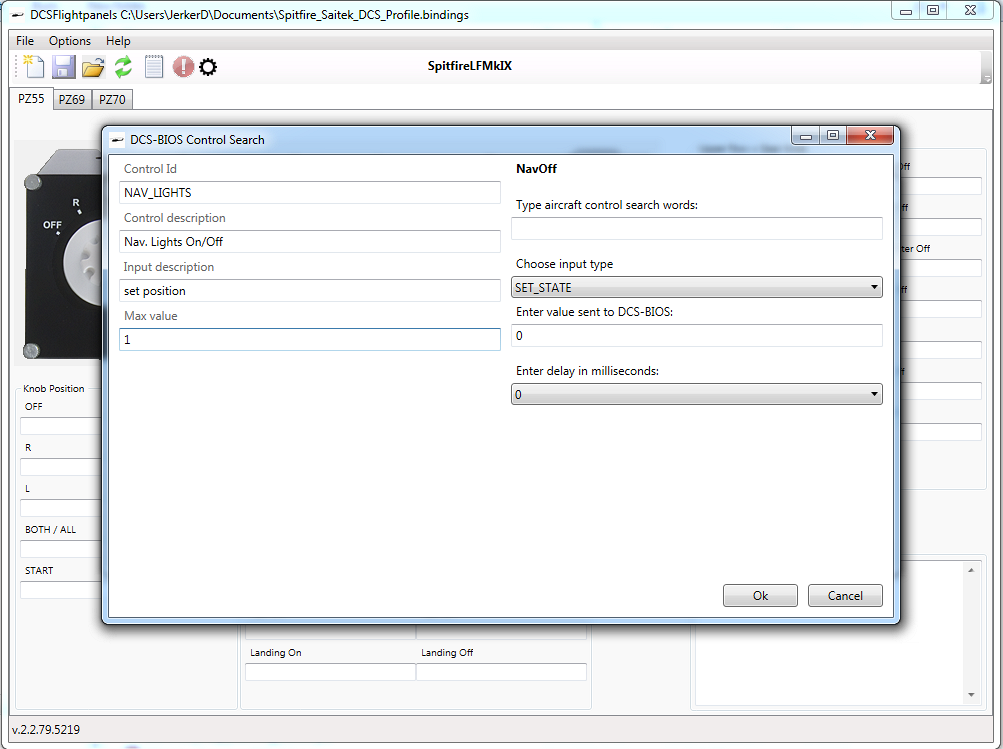Click the plane icon in the main window title
The height and width of the screenshot is (749, 1003).
coord(18,15)
